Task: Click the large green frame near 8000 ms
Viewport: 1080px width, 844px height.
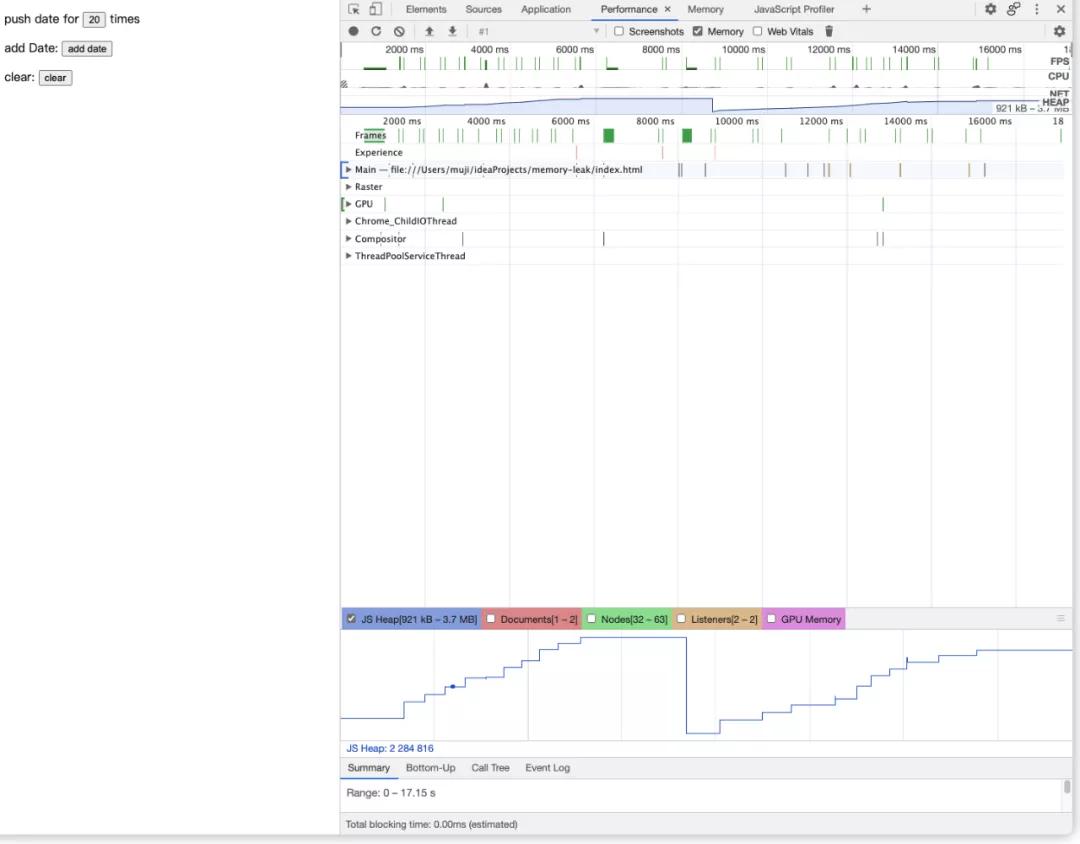Action: coord(687,136)
